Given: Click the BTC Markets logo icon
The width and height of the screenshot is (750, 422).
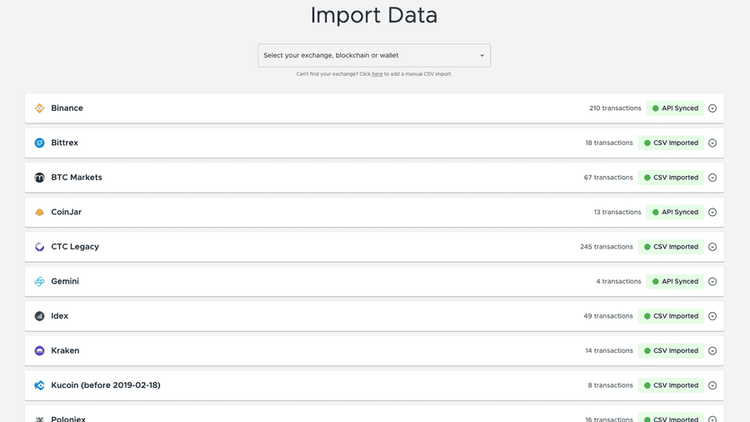Looking at the screenshot, I should click(x=40, y=178).
